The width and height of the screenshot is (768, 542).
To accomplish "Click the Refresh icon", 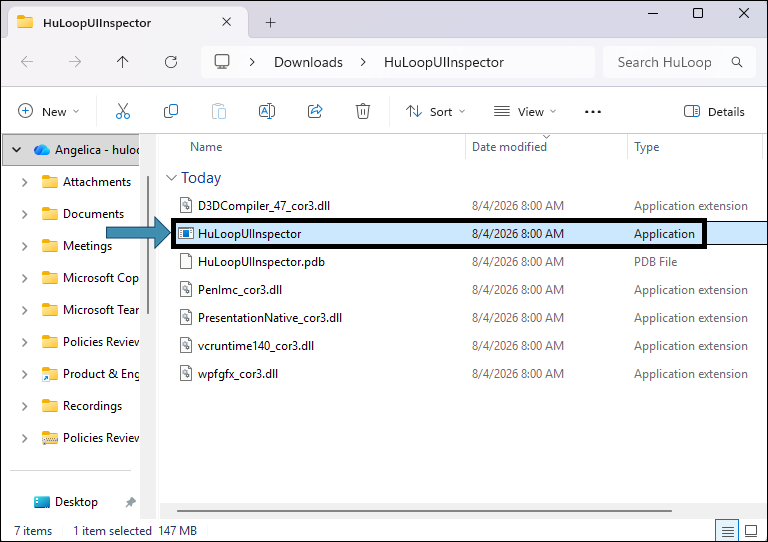I will point(170,62).
